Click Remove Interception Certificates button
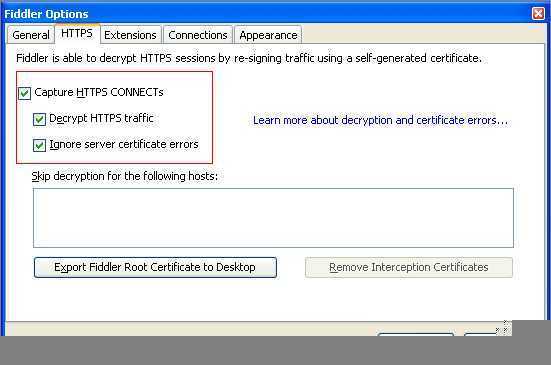This screenshot has width=551, height=365. coord(409,267)
